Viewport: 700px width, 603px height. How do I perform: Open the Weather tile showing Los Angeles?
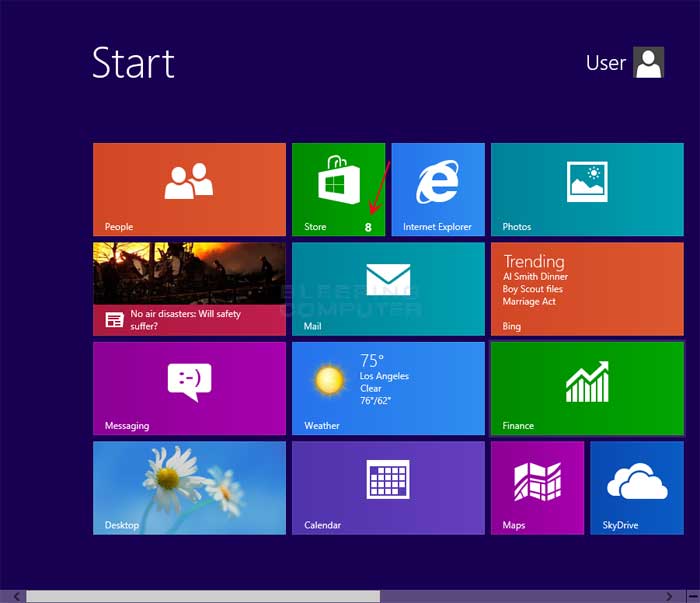click(388, 388)
